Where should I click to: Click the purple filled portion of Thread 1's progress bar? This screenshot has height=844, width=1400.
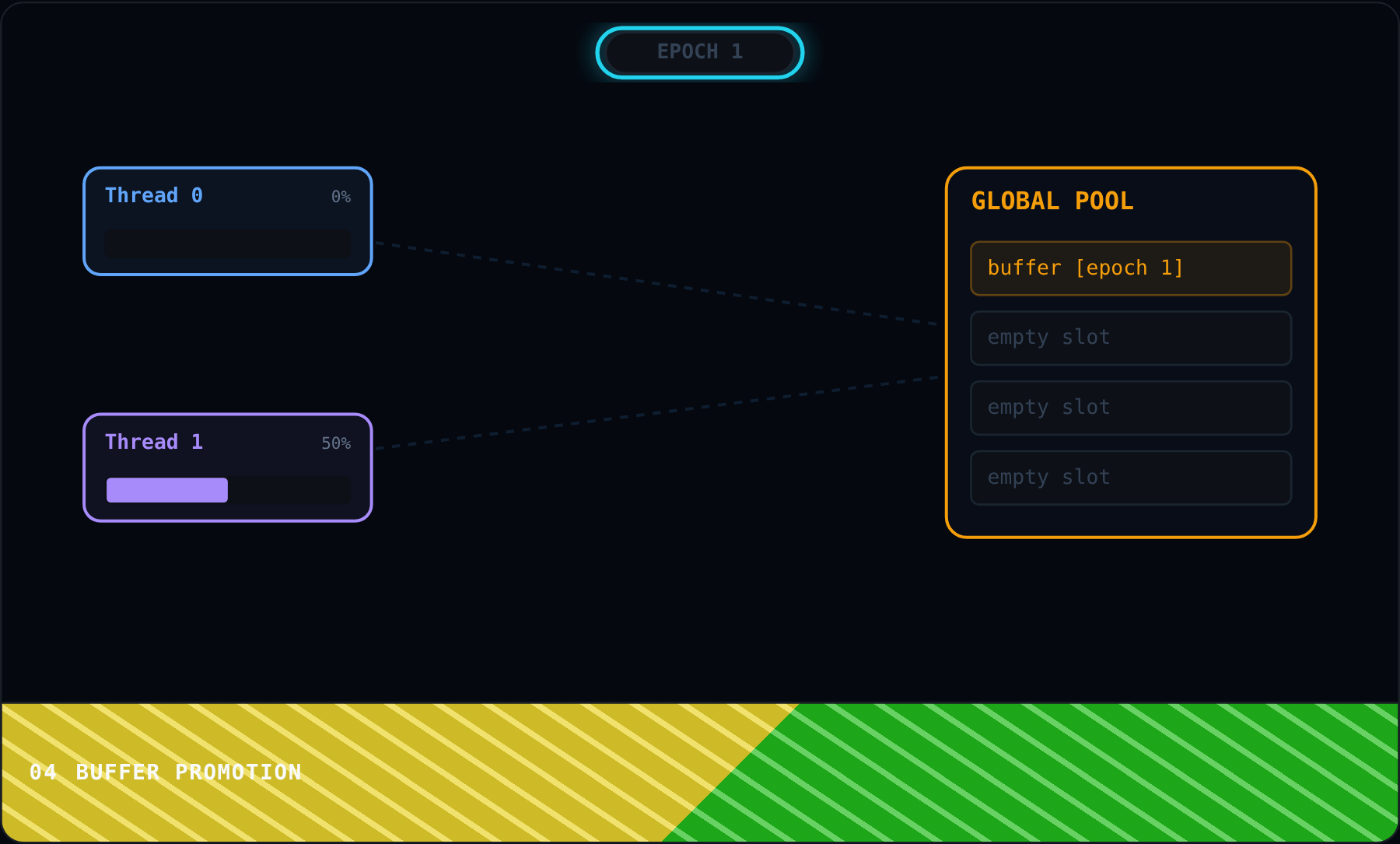(x=167, y=490)
